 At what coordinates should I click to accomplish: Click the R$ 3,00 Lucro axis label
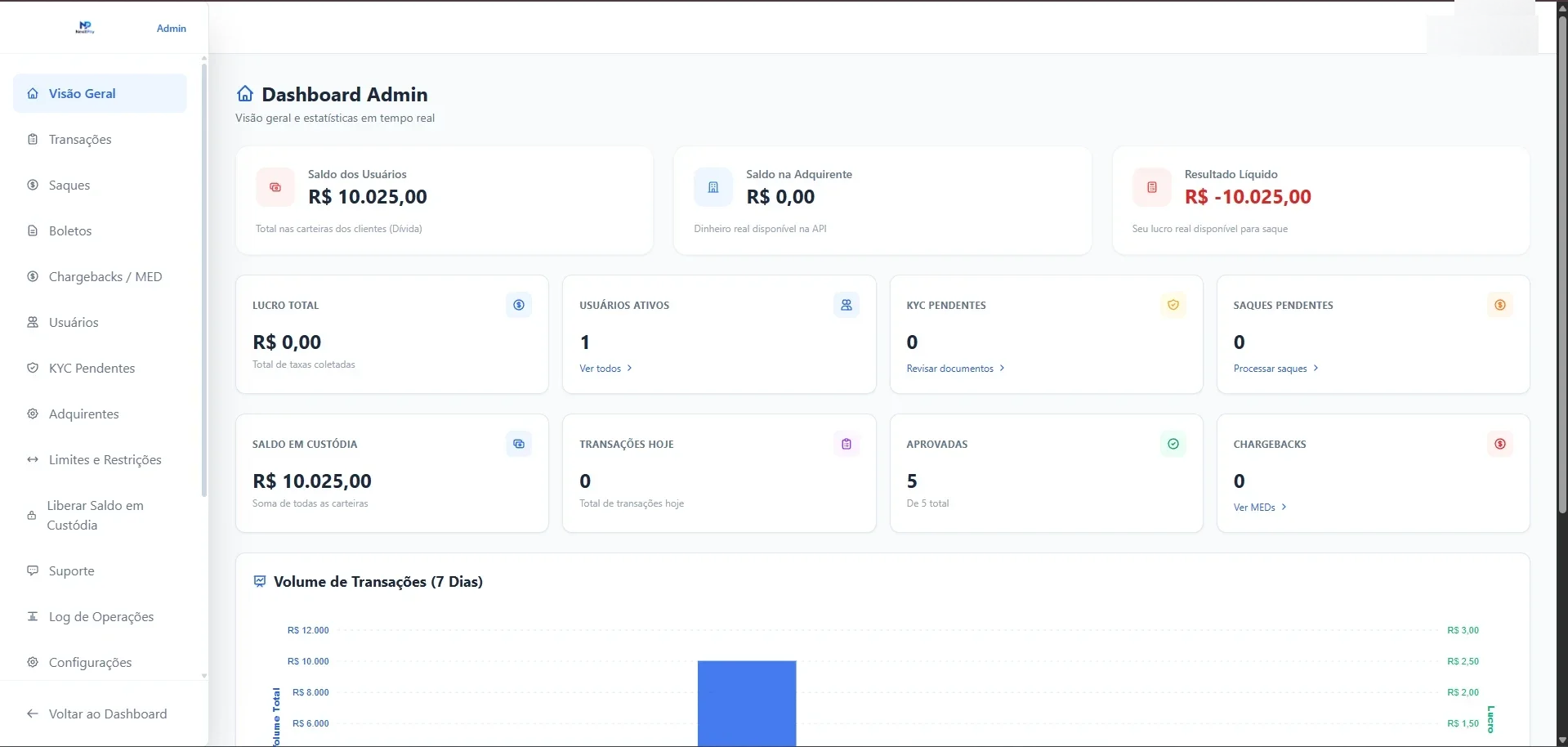pos(1463,630)
